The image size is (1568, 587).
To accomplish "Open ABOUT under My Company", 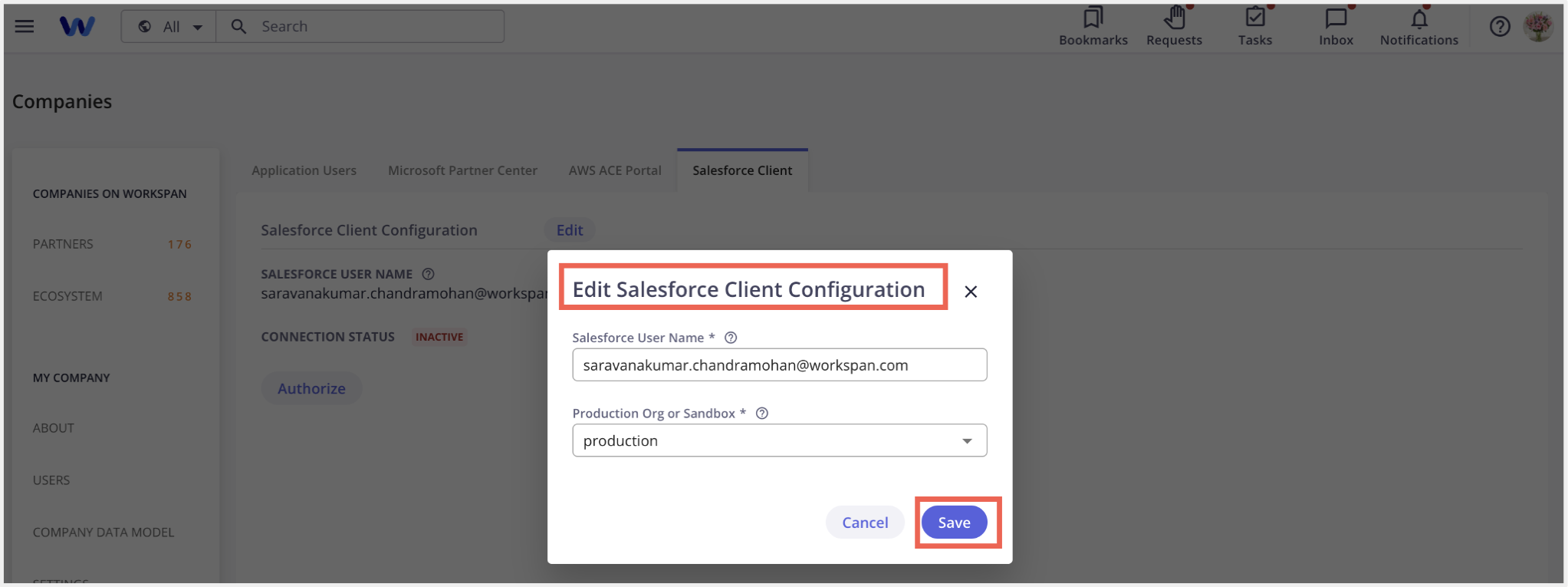I will (54, 428).
